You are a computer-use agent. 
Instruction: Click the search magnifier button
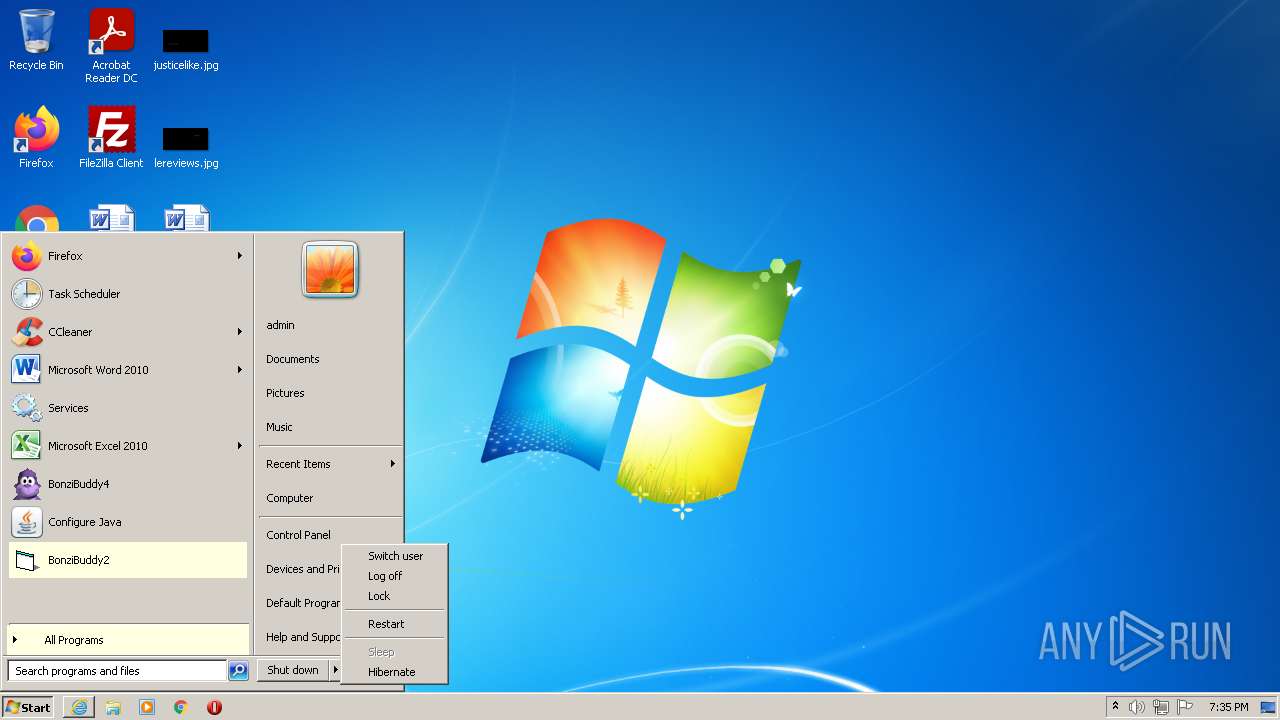pos(238,671)
